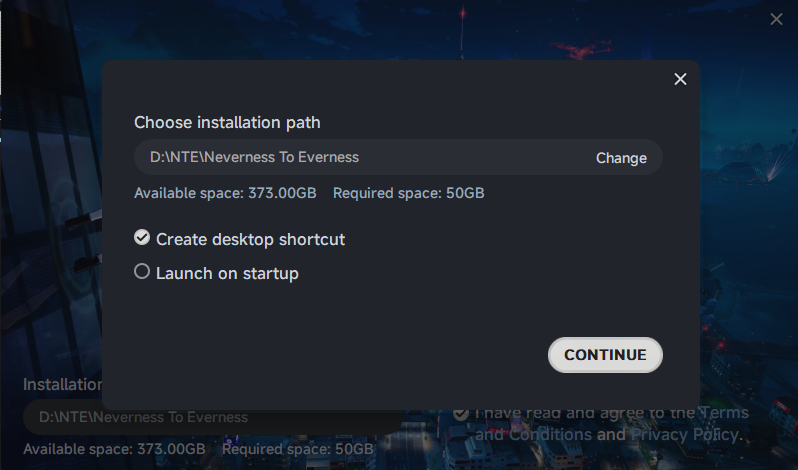This screenshot has width=798, height=470.
Task: Click the background window's Available space: 373.00GB text
Action: [x=115, y=449]
